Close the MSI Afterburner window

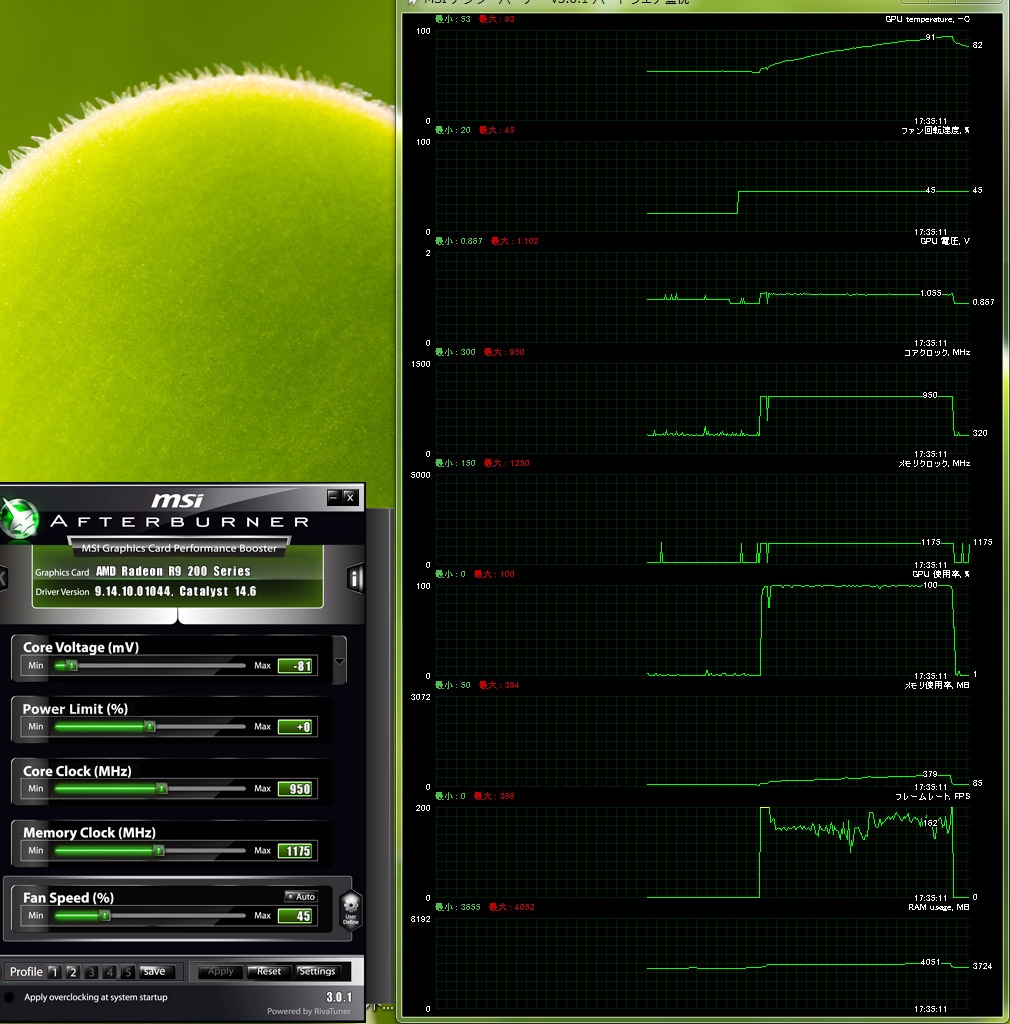[351, 497]
